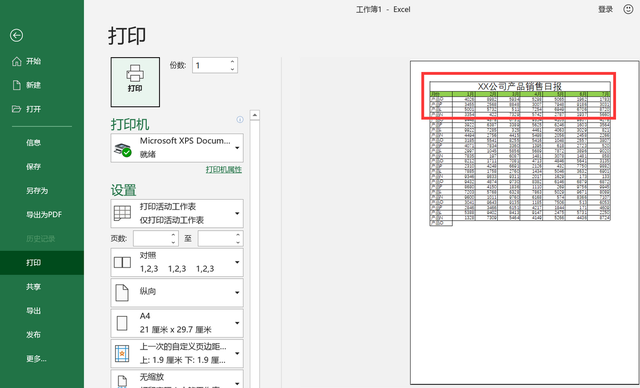Open A4 paper size dropdown
Screen dimensions: 640x388
coord(177,323)
